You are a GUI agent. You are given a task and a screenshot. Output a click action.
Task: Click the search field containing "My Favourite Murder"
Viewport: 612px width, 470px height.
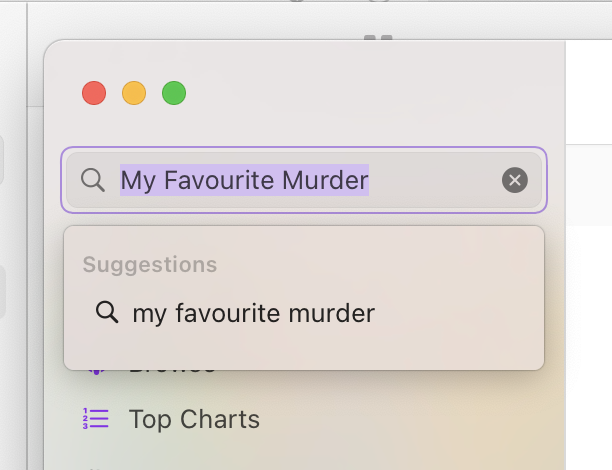tap(304, 180)
